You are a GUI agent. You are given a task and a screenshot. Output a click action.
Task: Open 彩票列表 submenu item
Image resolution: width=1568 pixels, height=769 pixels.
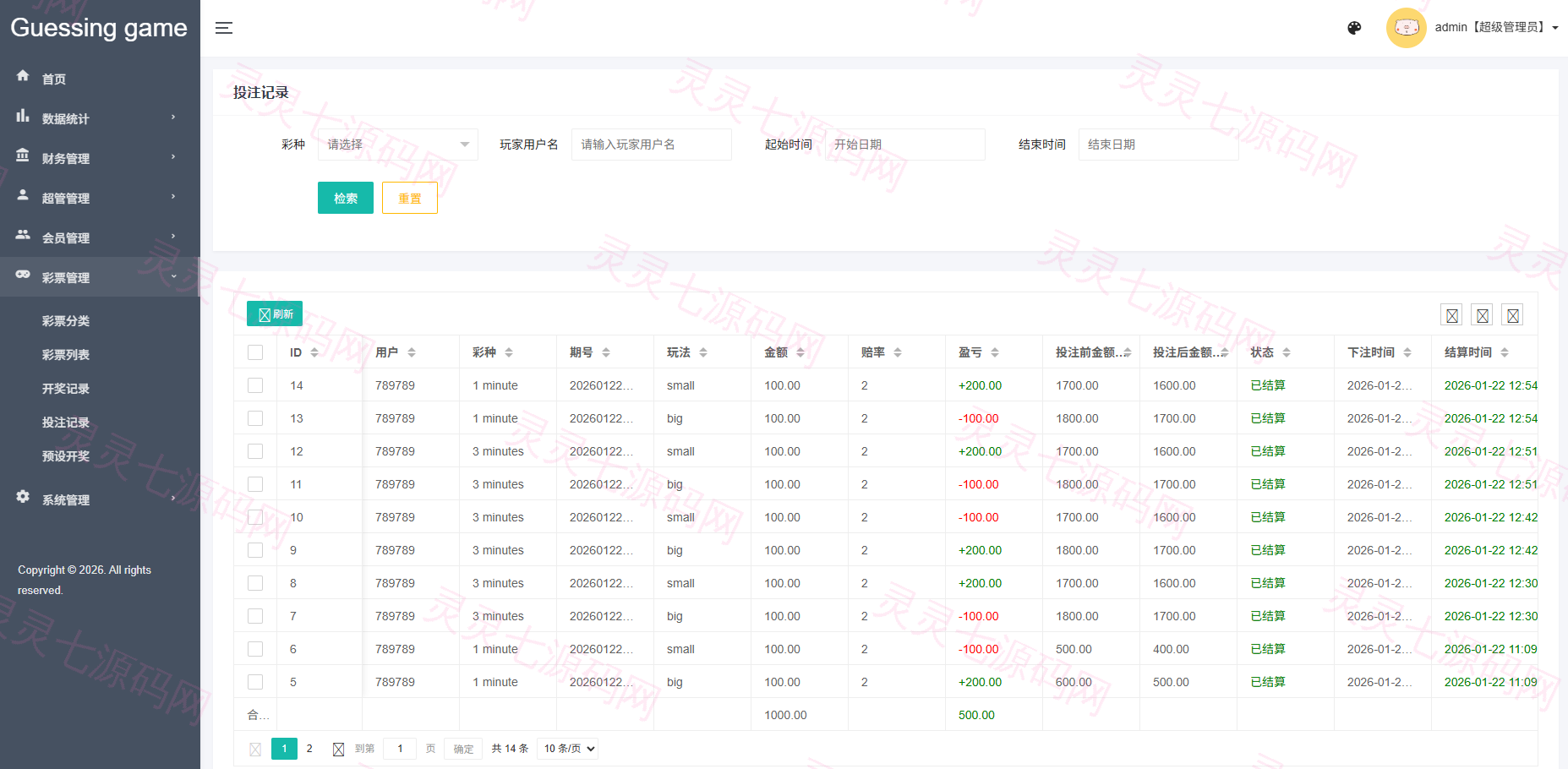pos(66,355)
